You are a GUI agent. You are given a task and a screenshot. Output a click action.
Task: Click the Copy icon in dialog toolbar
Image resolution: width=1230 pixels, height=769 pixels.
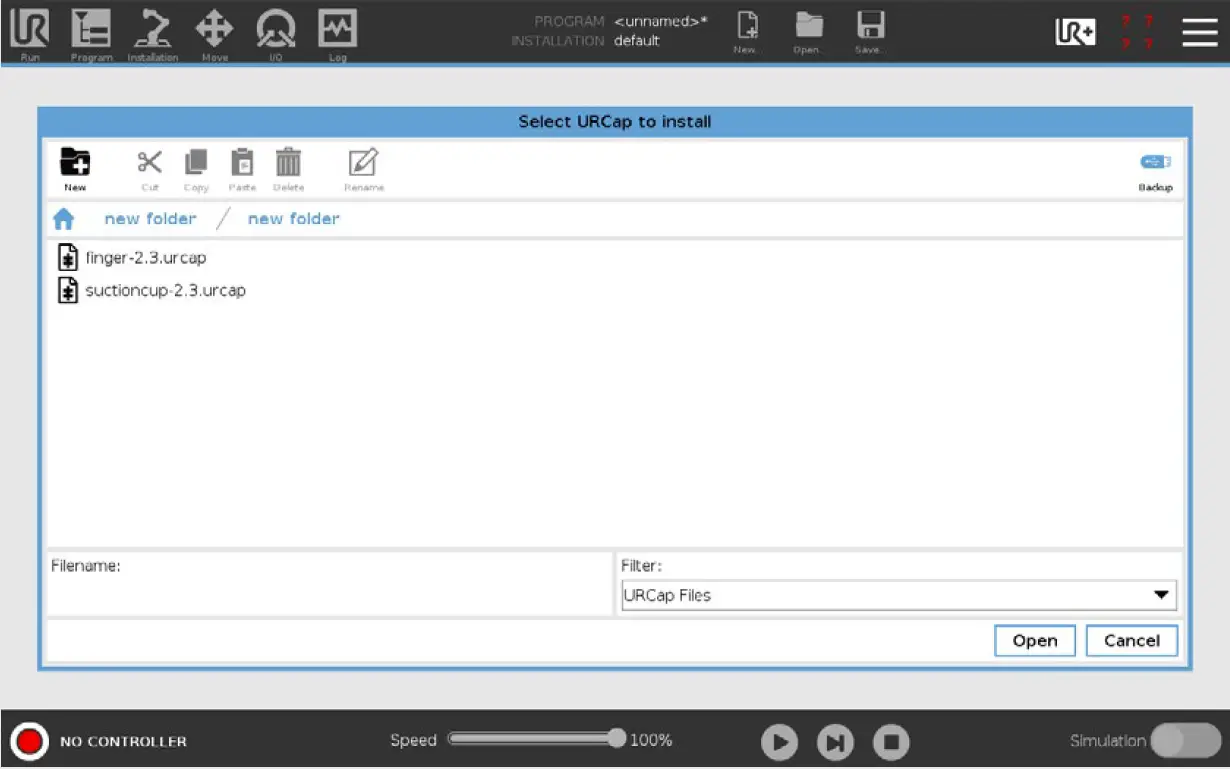tap(196, 169)
